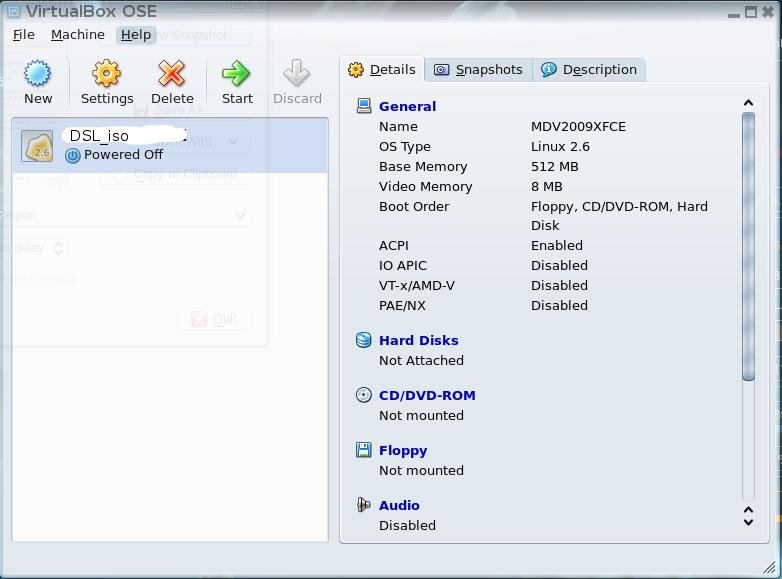This screenshot has height=579, width=782.
Task: Open the File menu
Action: point(23,35)
